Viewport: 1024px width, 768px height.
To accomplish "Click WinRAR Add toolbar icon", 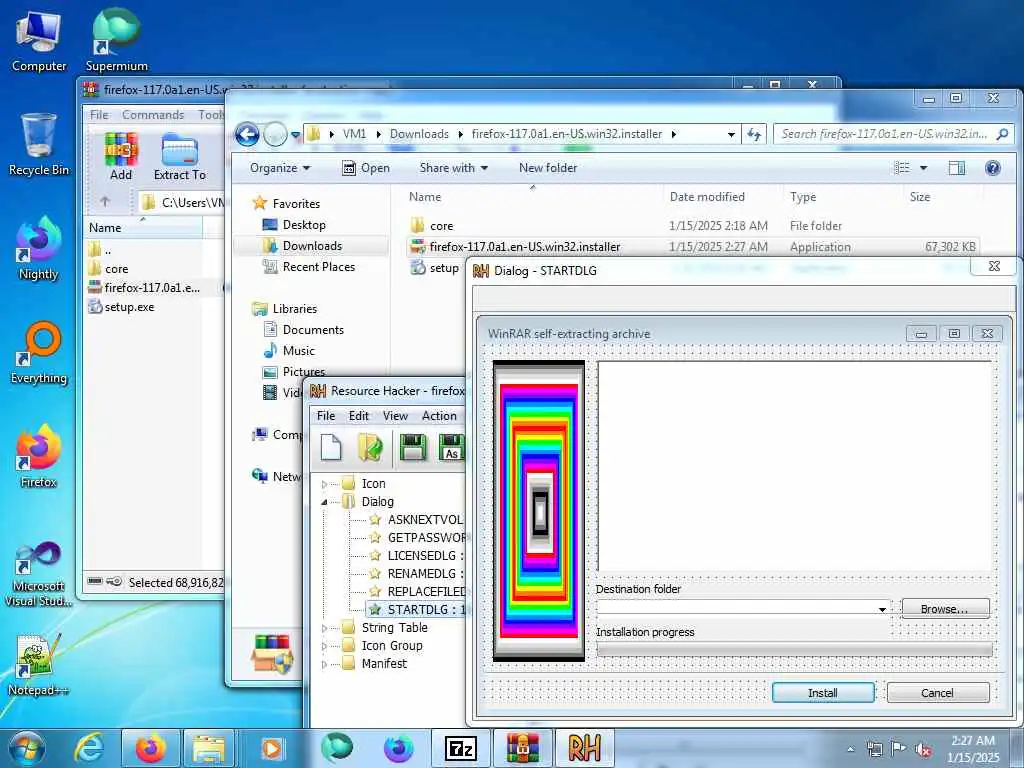I will click(121, 157).
